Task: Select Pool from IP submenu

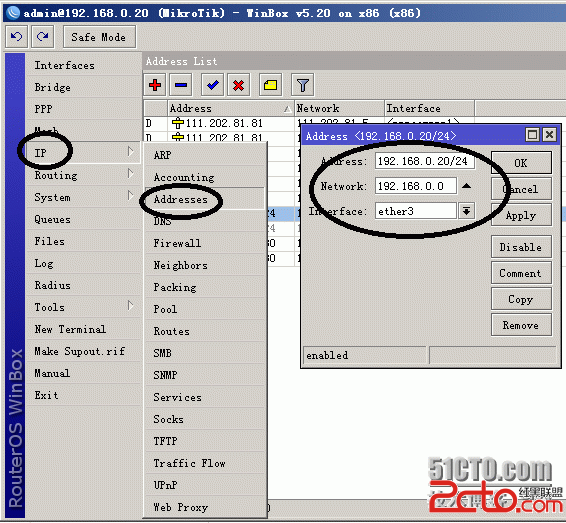Action: tap(205, 309)
